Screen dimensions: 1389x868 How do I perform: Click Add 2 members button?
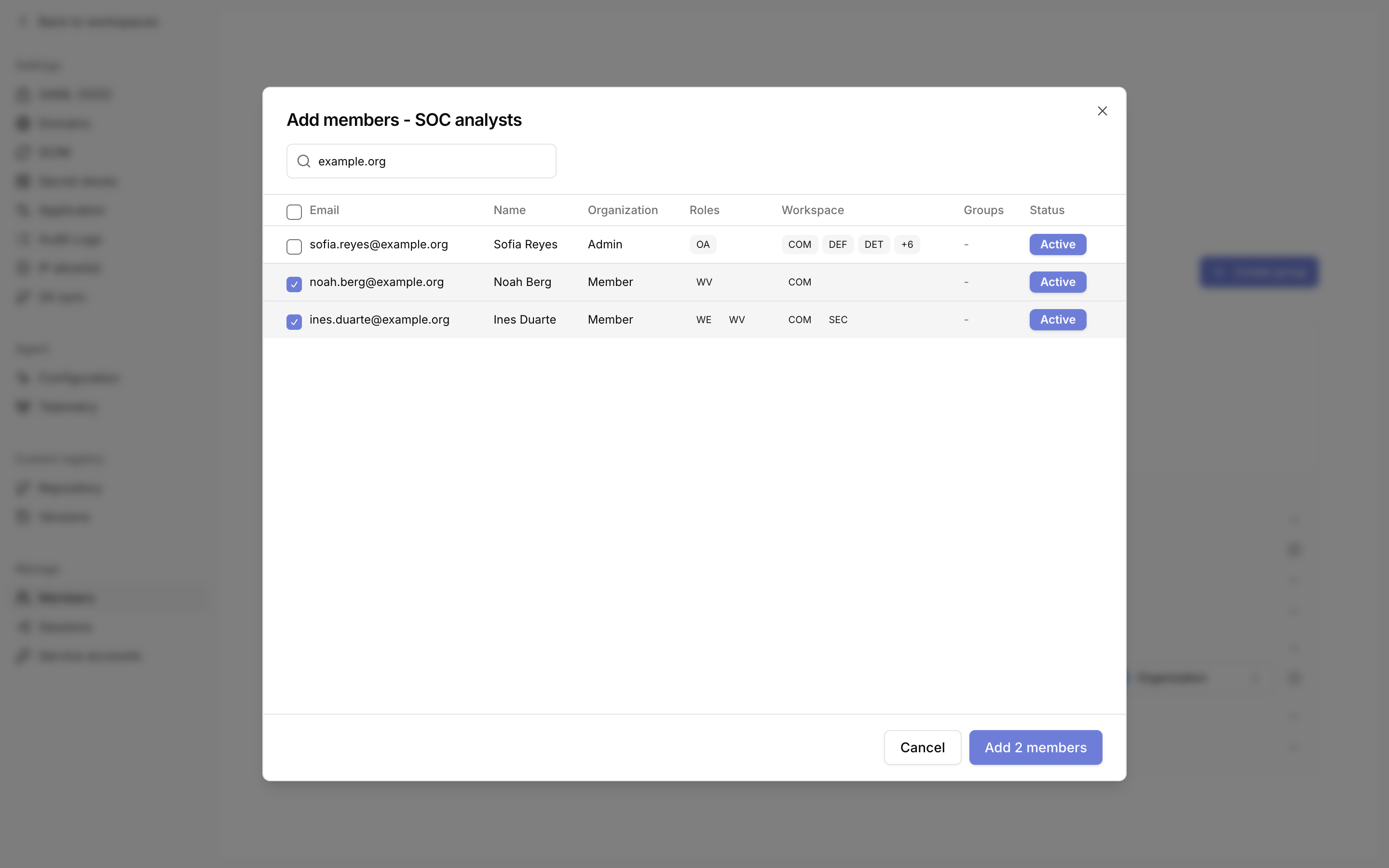click(x=1035, y=747)
